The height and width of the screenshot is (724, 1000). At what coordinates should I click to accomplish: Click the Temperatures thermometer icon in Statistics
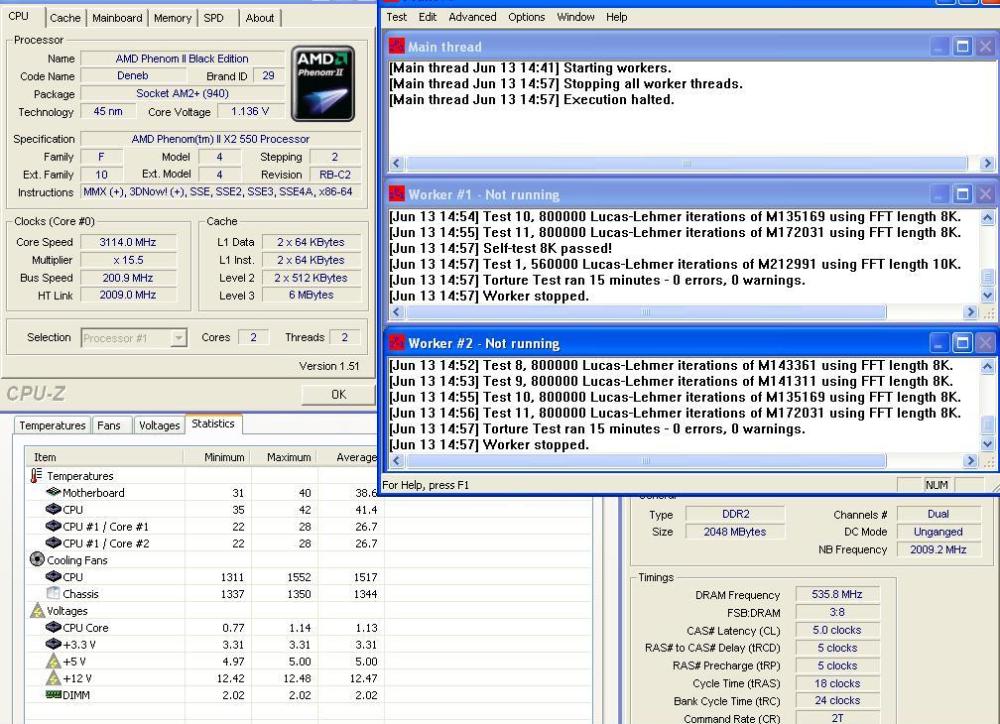click(x=36, y=476)
